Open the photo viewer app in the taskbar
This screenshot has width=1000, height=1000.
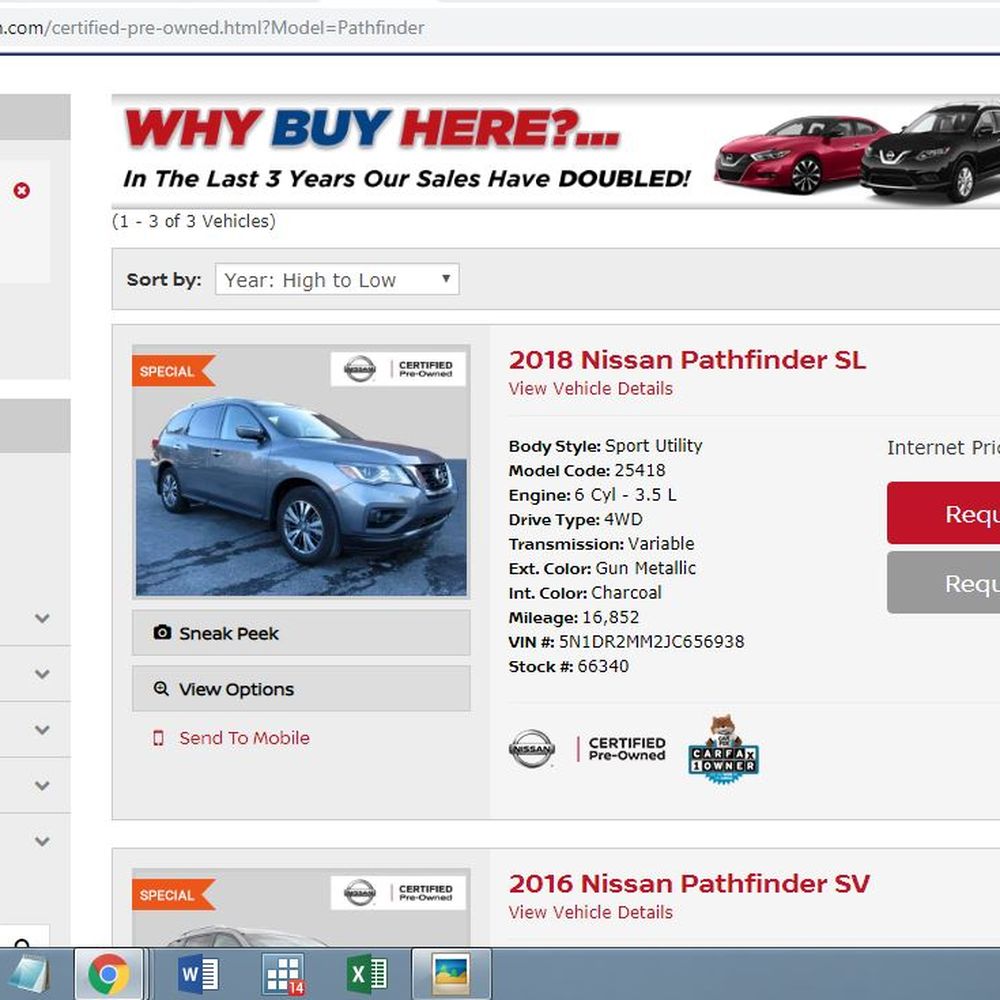click(x=452, y=974)
